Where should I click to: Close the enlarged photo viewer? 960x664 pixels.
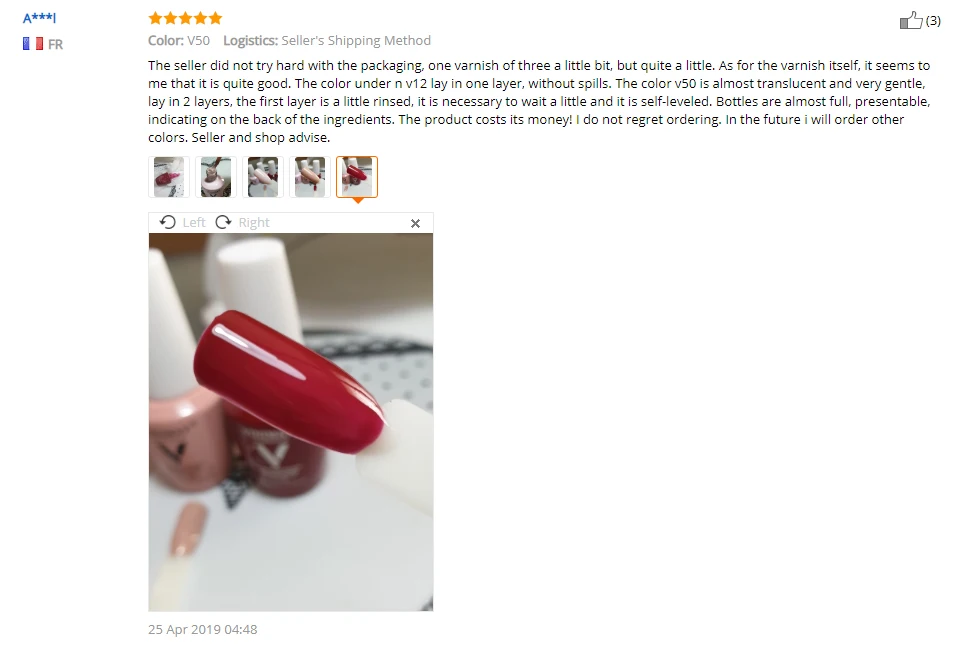pyautogui.click(x=415, y=223)
